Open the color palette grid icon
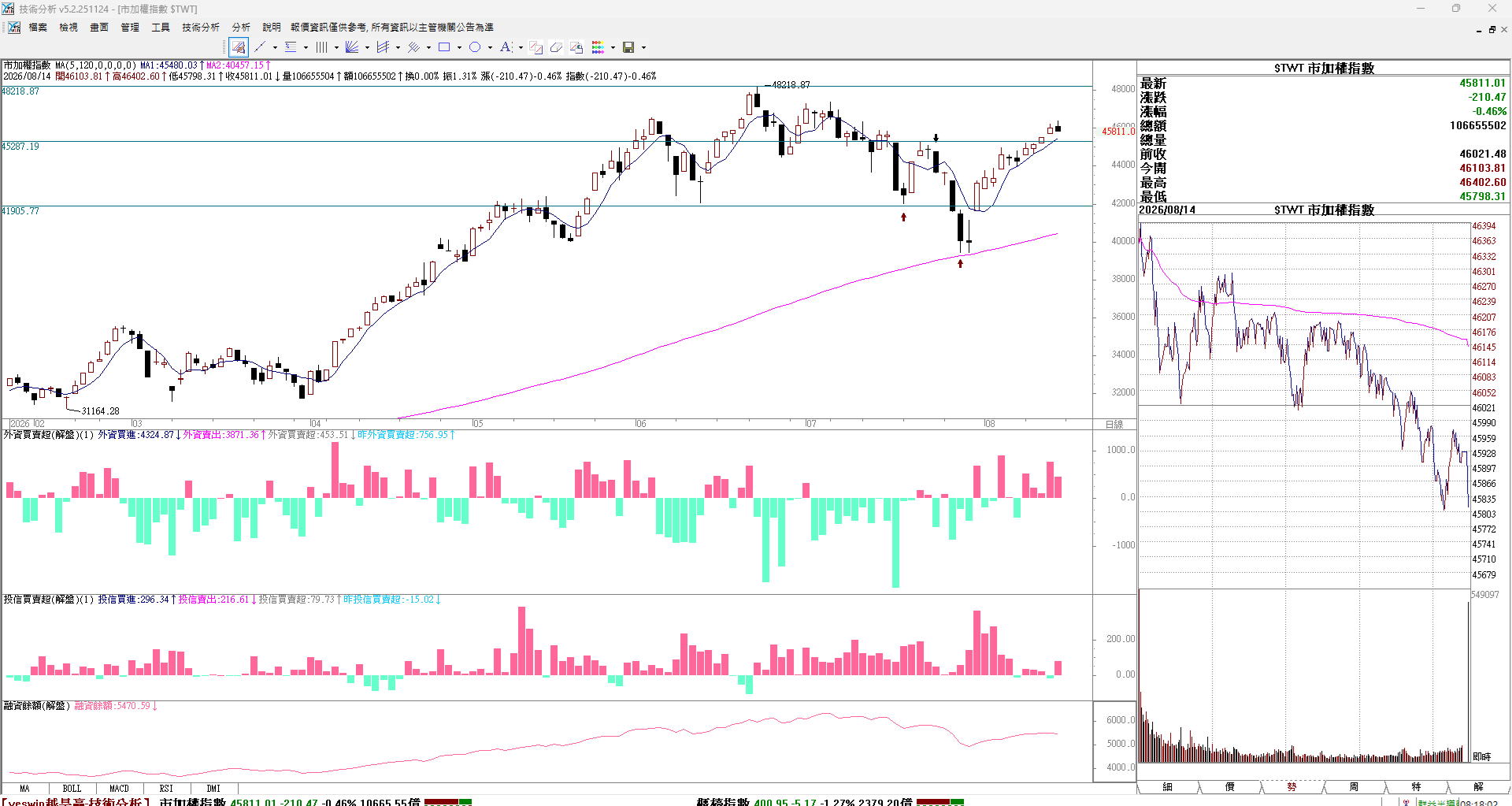1512x806 pixels. (598, 47)
